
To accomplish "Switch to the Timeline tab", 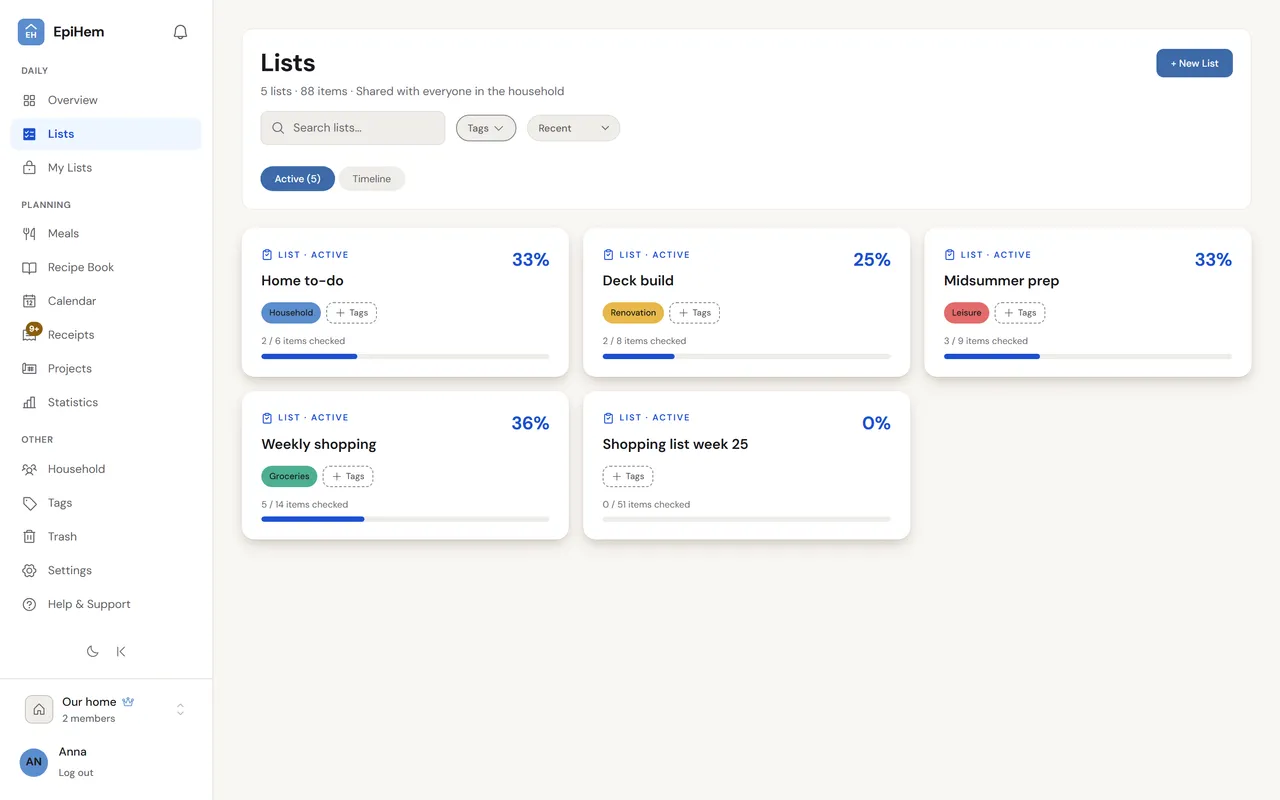I will [x=372, y=179].
